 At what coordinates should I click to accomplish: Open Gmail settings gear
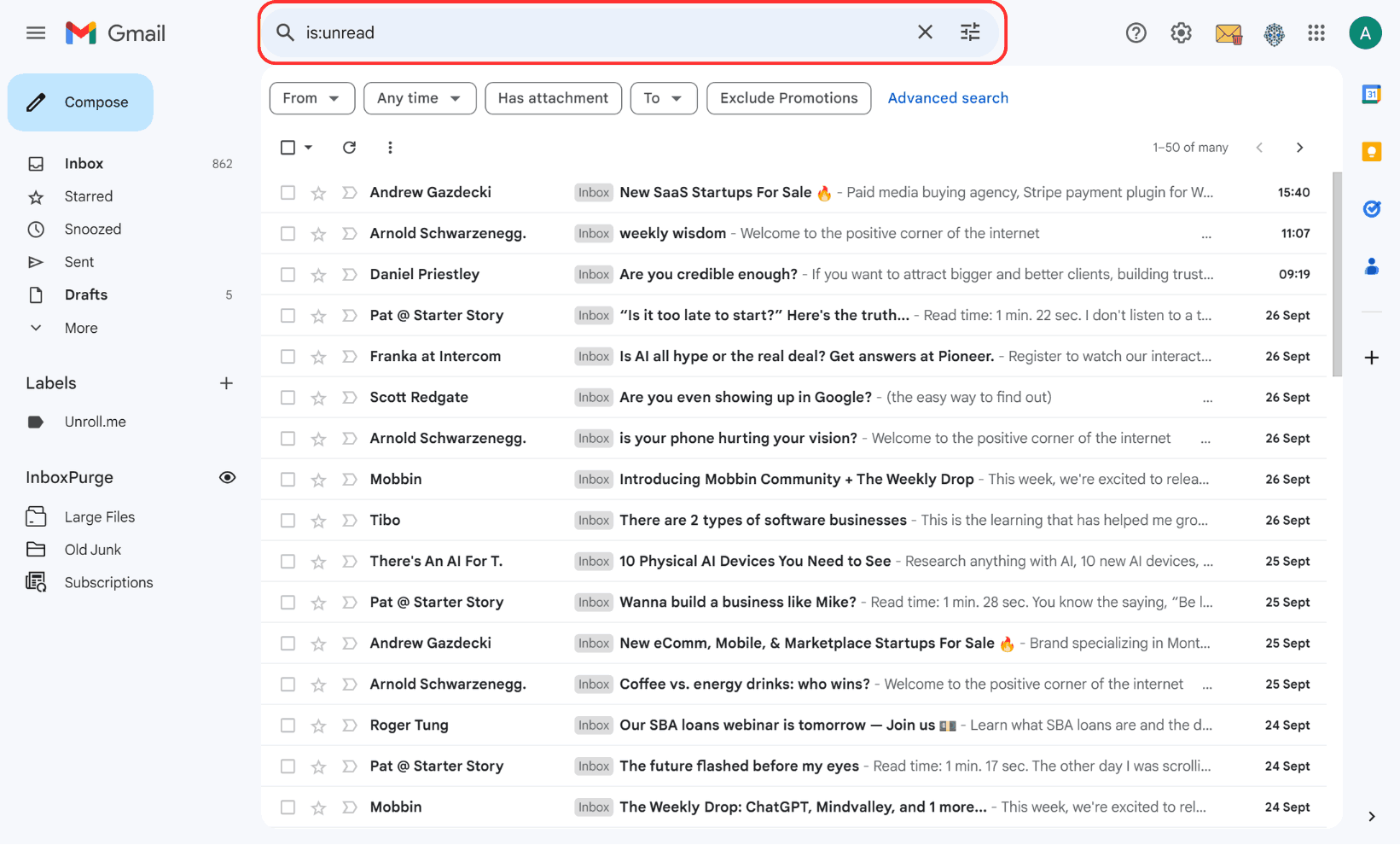pyautogui.click(x=1181, y=32)
